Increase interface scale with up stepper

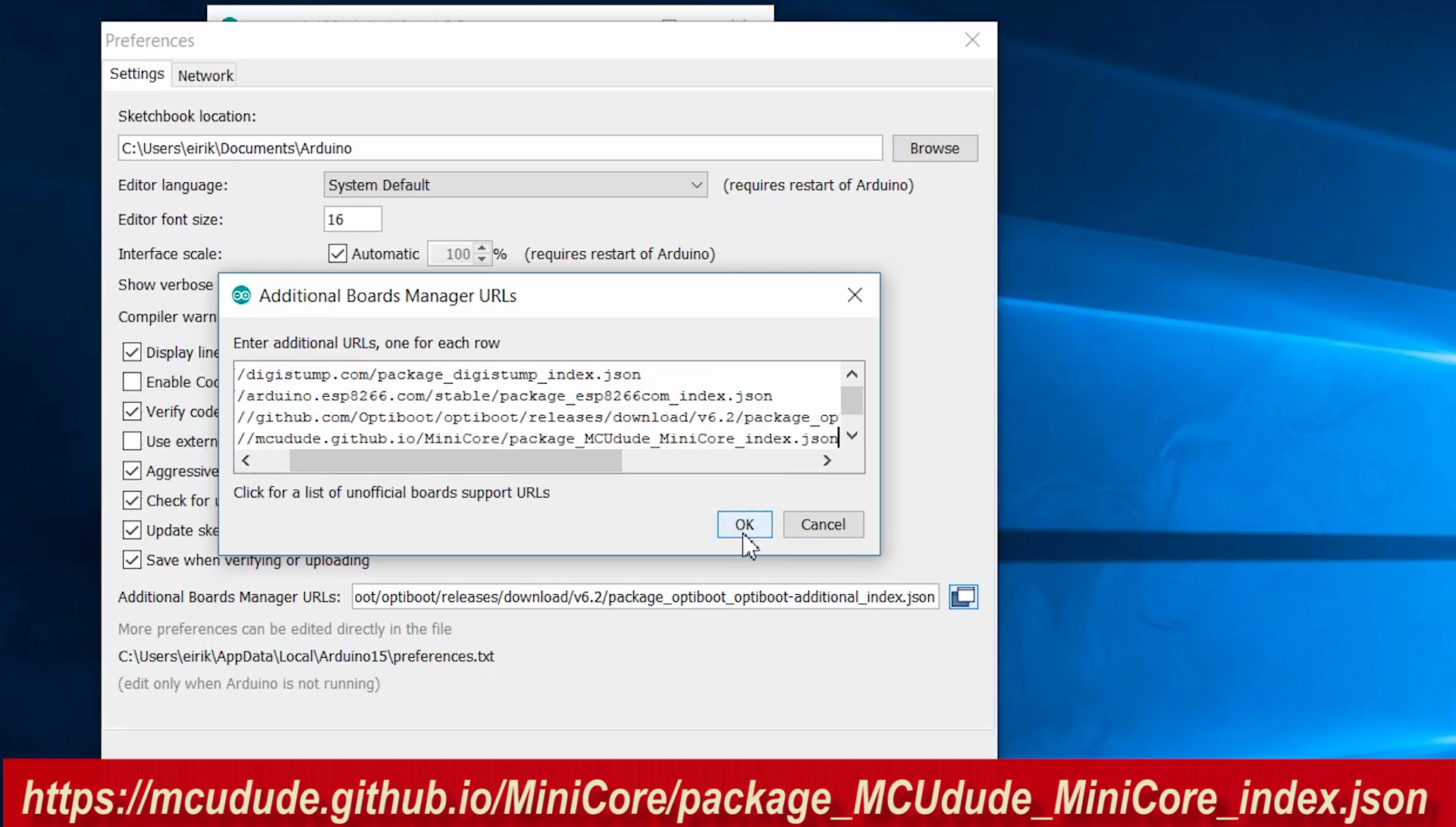tap(482, 248)
